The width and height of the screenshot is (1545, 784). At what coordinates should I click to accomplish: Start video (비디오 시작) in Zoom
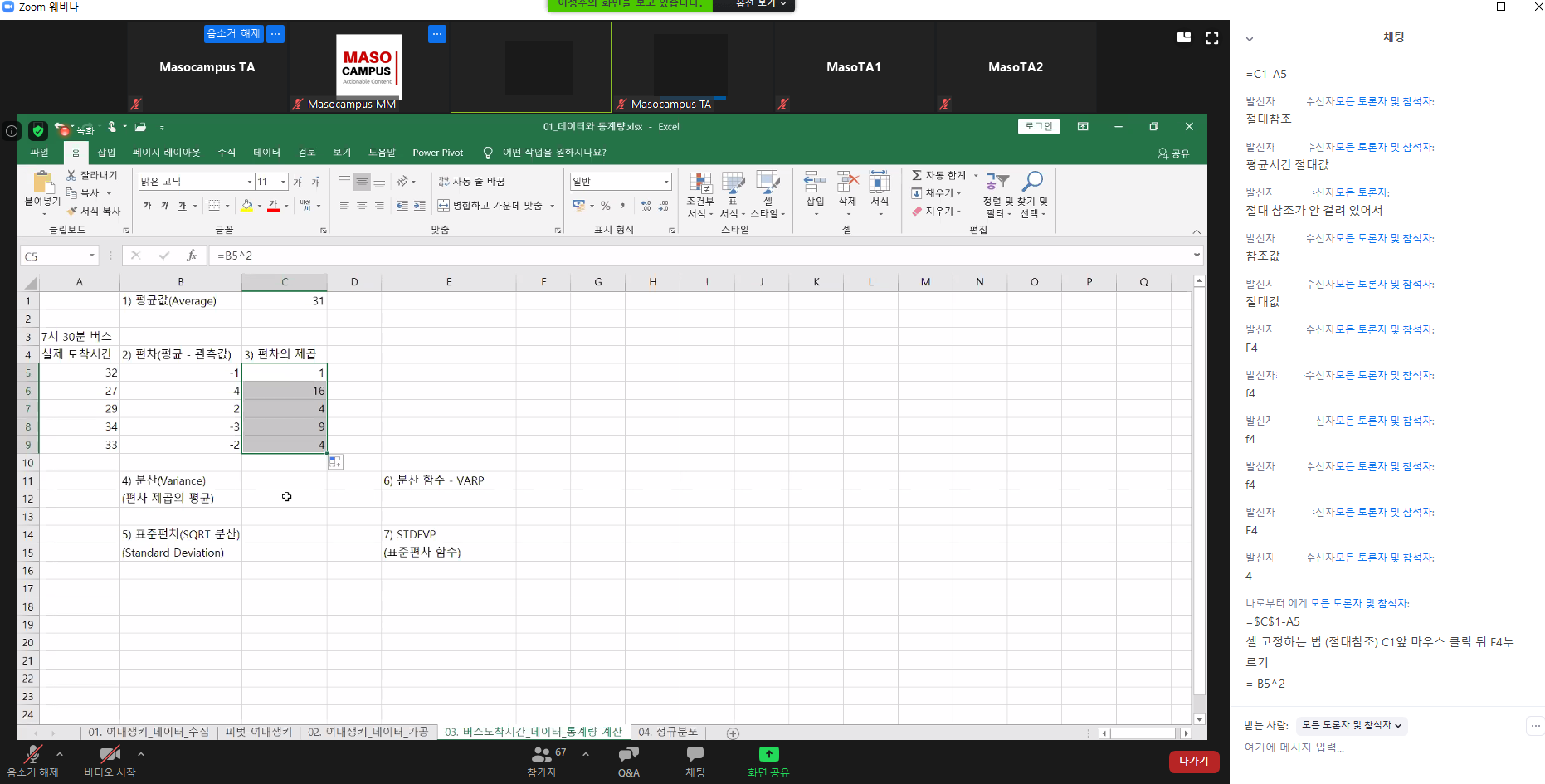(x=110, y=760)
